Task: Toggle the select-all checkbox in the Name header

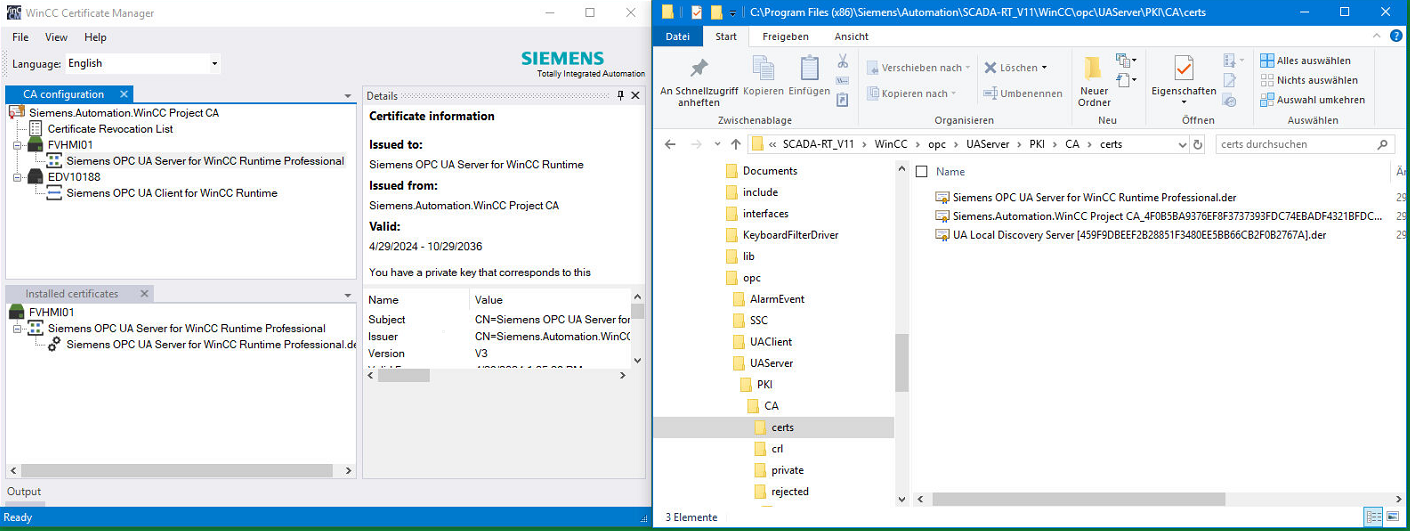Action: 922,172
